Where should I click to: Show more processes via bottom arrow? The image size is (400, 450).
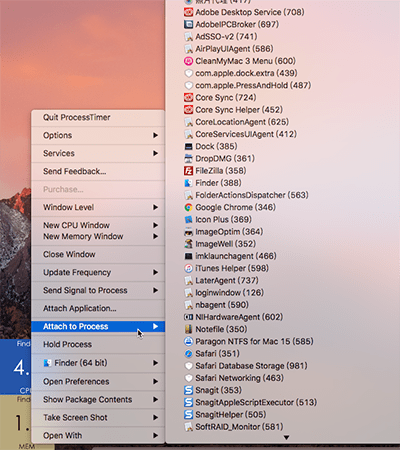(x=286, y=438)
